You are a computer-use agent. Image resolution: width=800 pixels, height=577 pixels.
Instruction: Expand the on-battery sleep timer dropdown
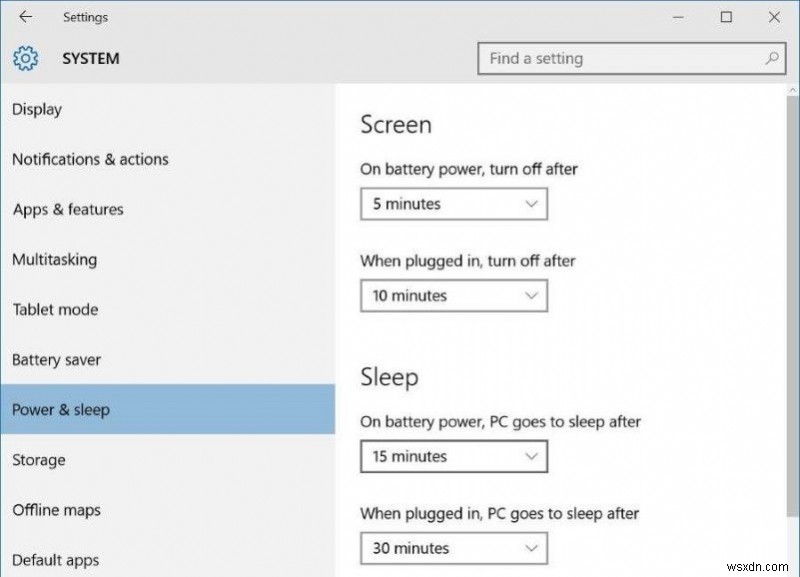[x=453, y=456]
